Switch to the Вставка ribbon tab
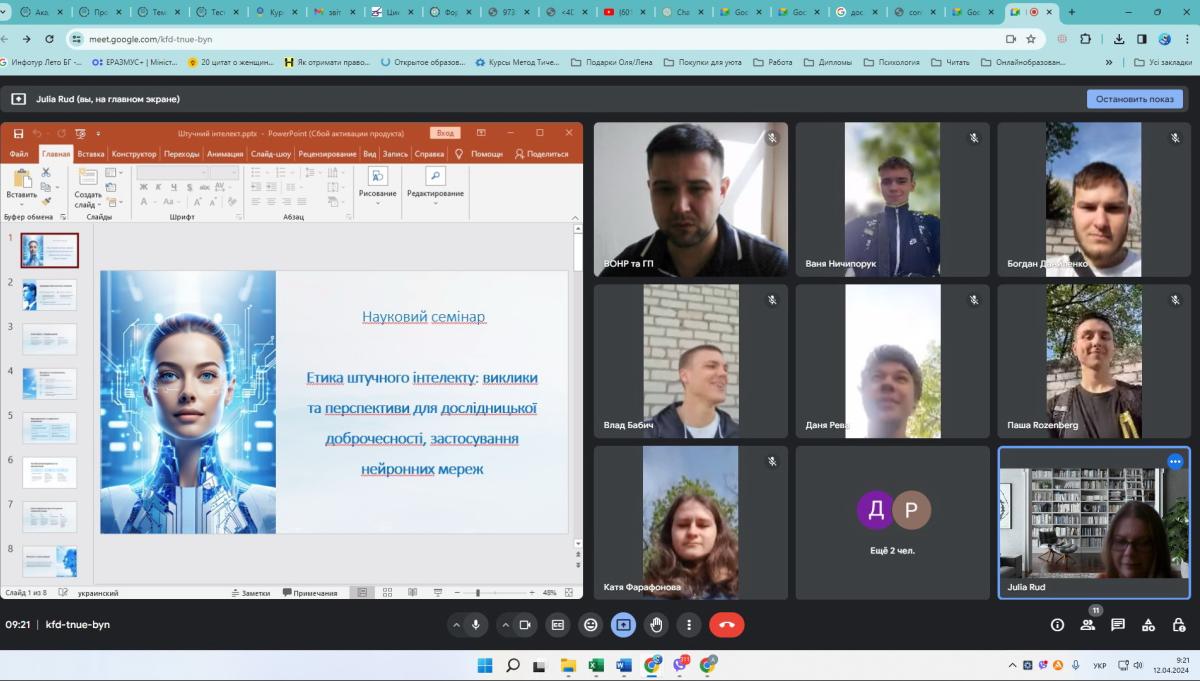1200x681 pixels. click(x=91, y=154)
